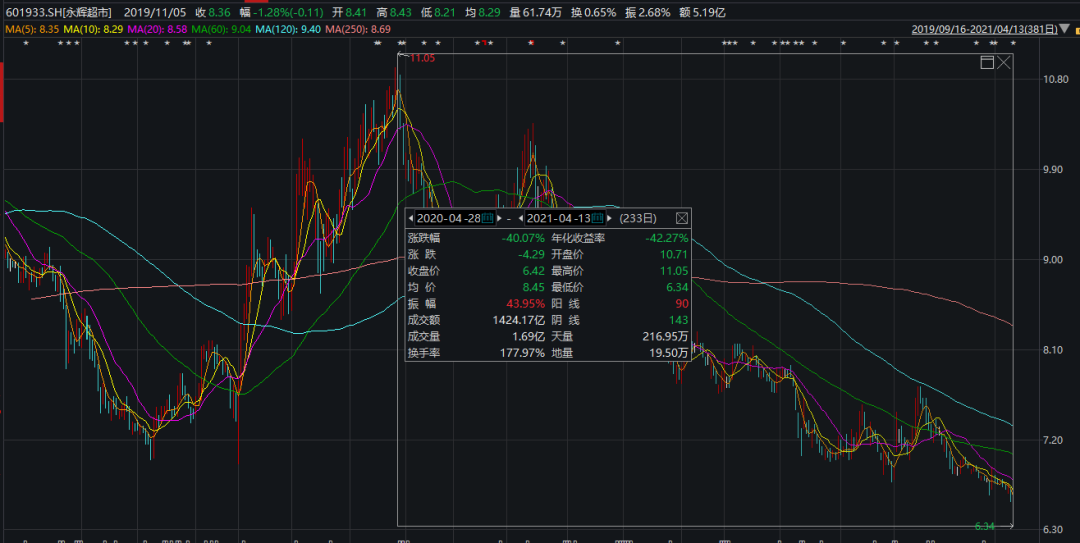This screenshot has width=1080, height=543.
Task: Click the 年化收益率 value -42.27%
Action: click(666, 238)
